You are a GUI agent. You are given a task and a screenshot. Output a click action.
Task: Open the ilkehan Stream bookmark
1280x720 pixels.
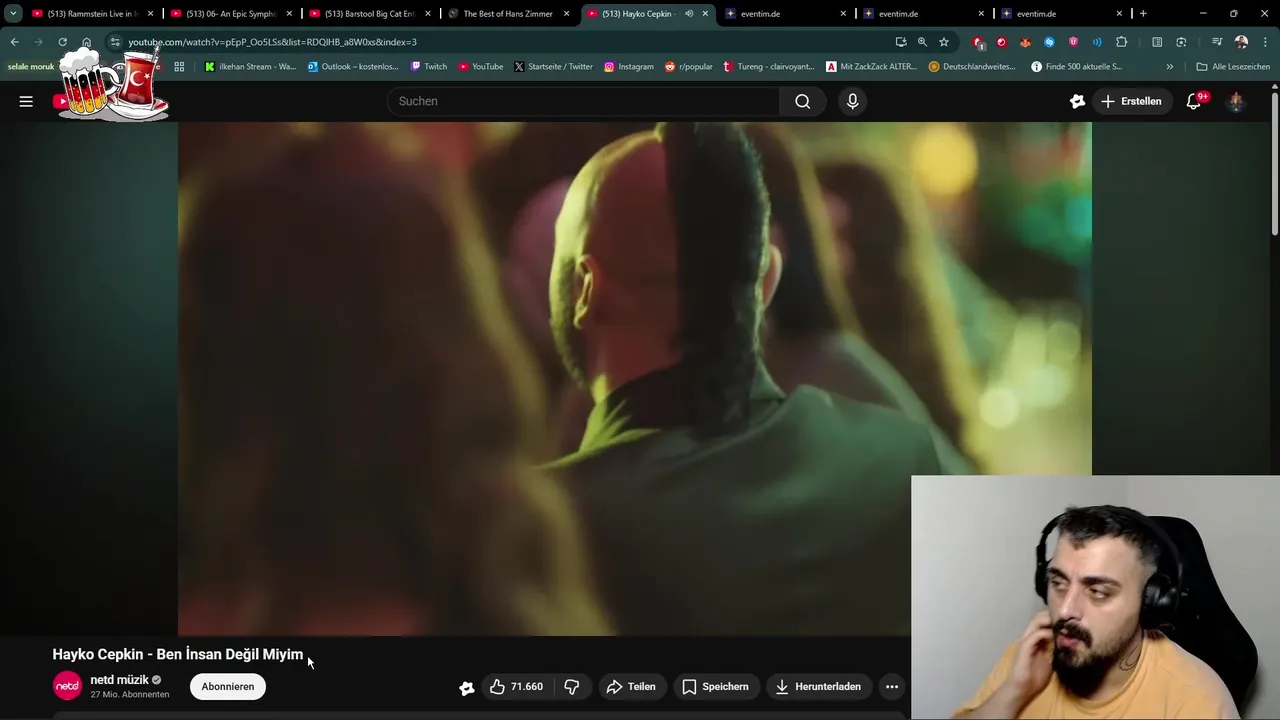pyautogui.click(x=250, y=67)
